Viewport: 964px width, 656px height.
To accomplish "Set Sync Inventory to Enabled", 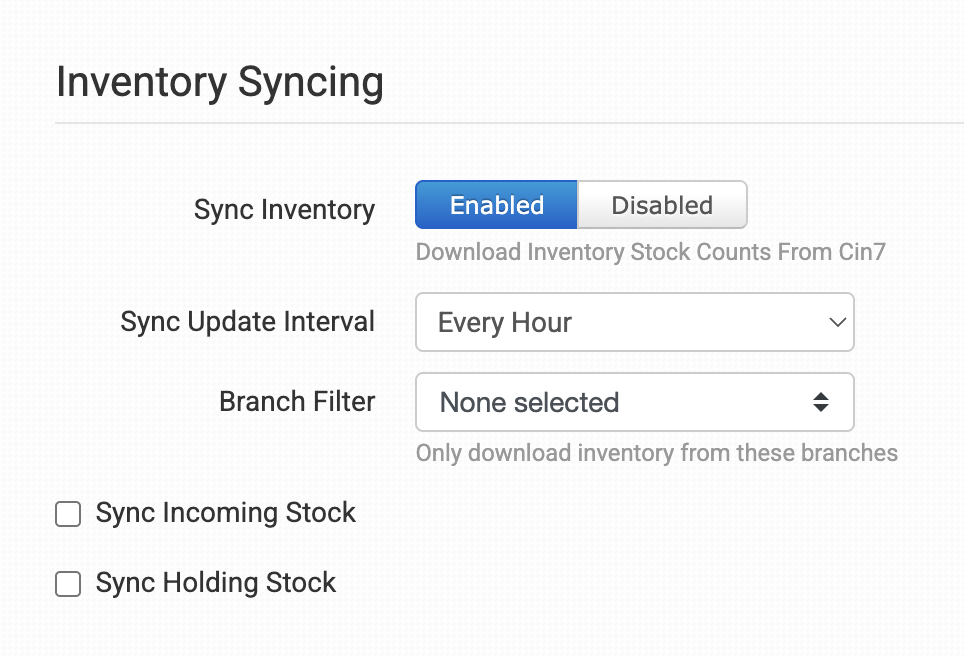I will click(x=496, y=205).
